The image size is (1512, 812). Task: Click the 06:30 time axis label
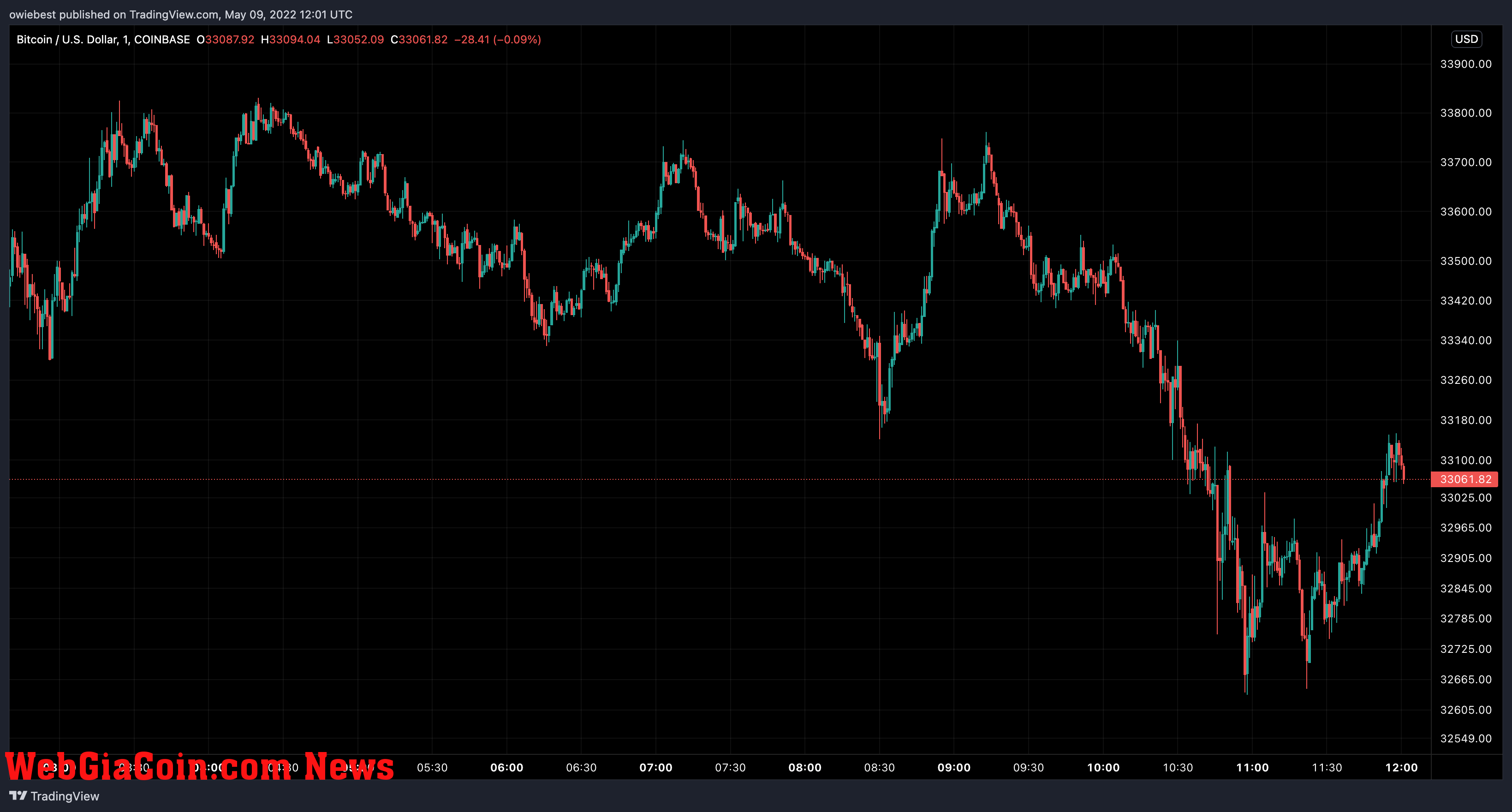(581, 767)
